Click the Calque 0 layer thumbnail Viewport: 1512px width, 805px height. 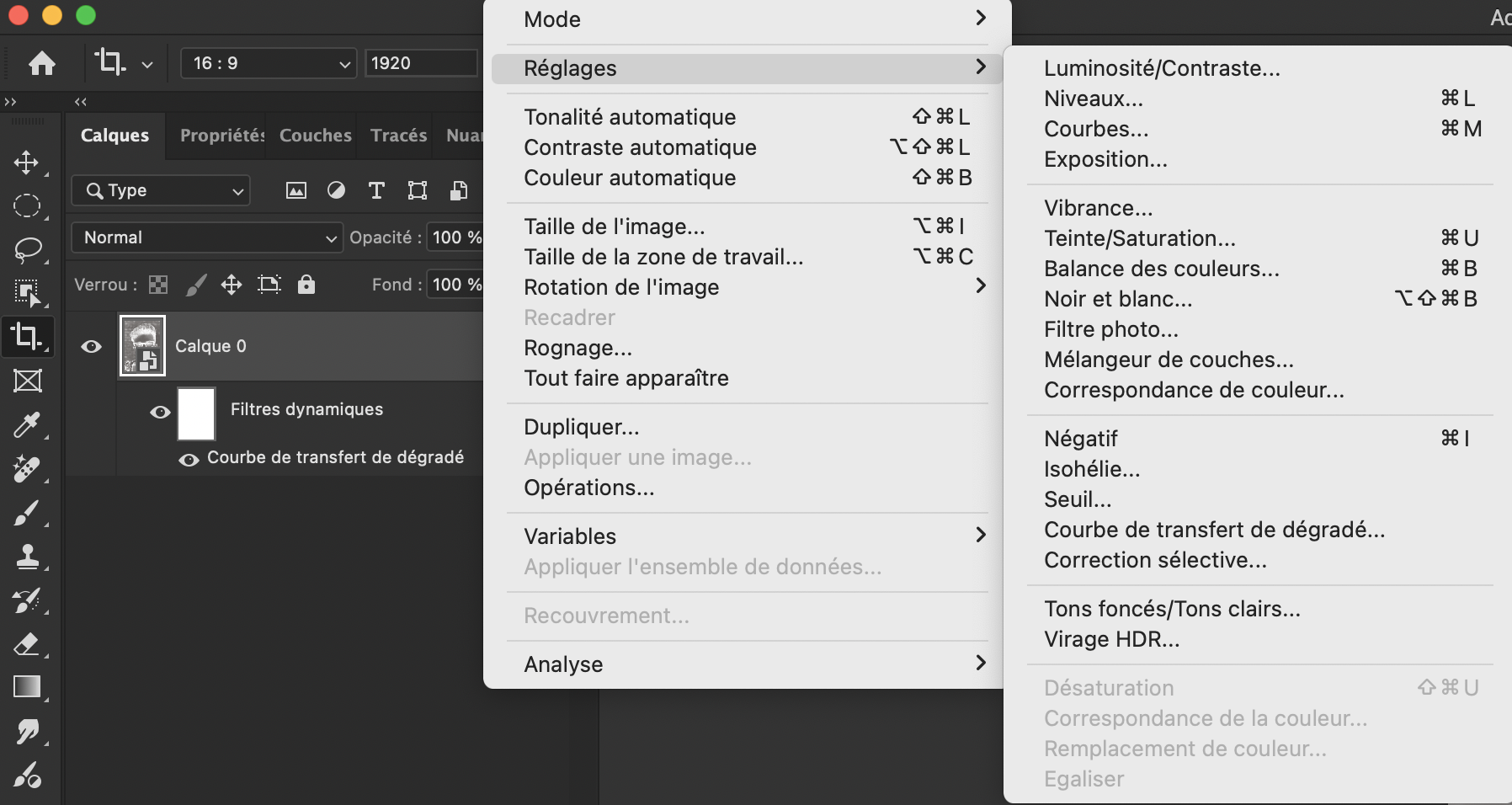[143, 345]
